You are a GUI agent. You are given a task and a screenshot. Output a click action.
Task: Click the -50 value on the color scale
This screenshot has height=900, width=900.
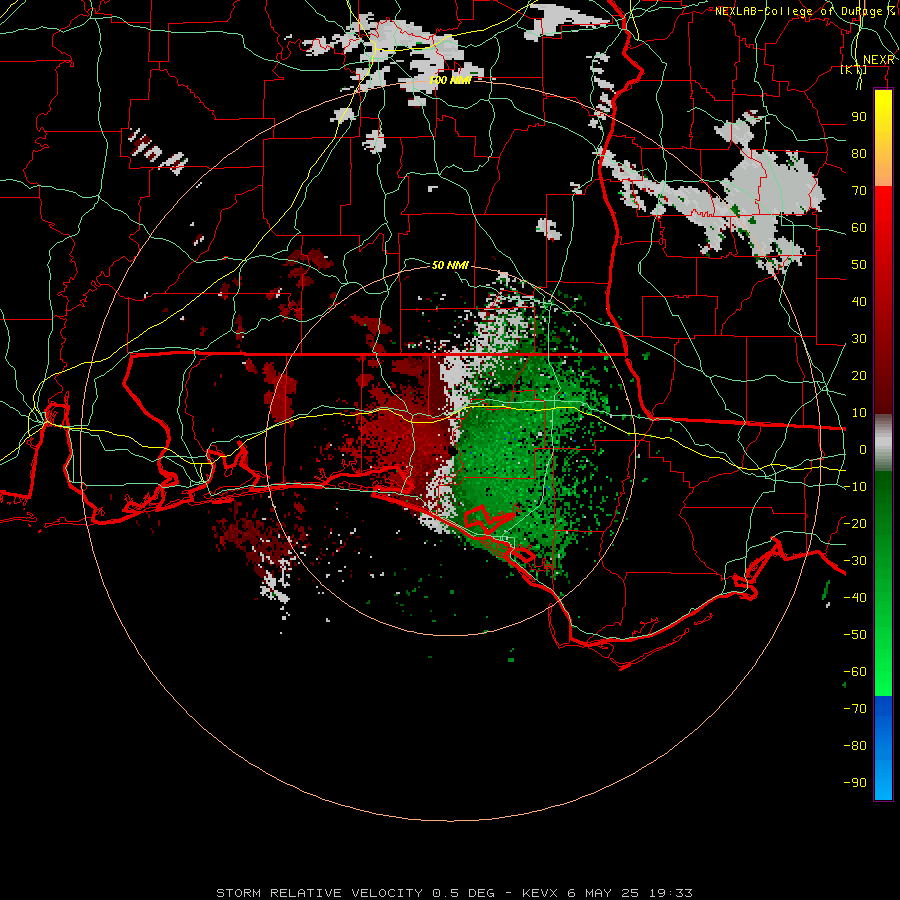[x=855, y=635]
